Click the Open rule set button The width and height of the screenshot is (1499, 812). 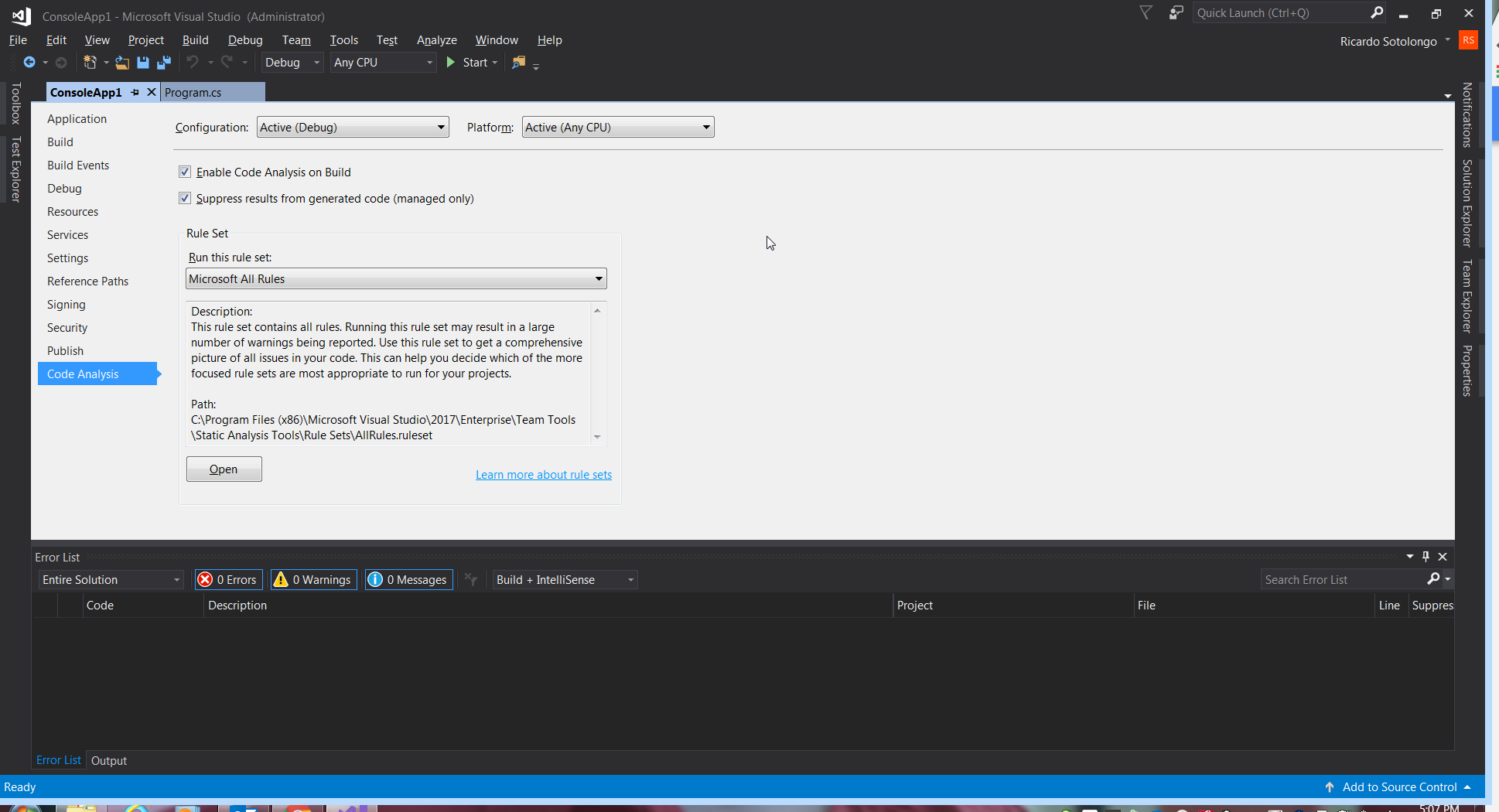tap(224, 469)
